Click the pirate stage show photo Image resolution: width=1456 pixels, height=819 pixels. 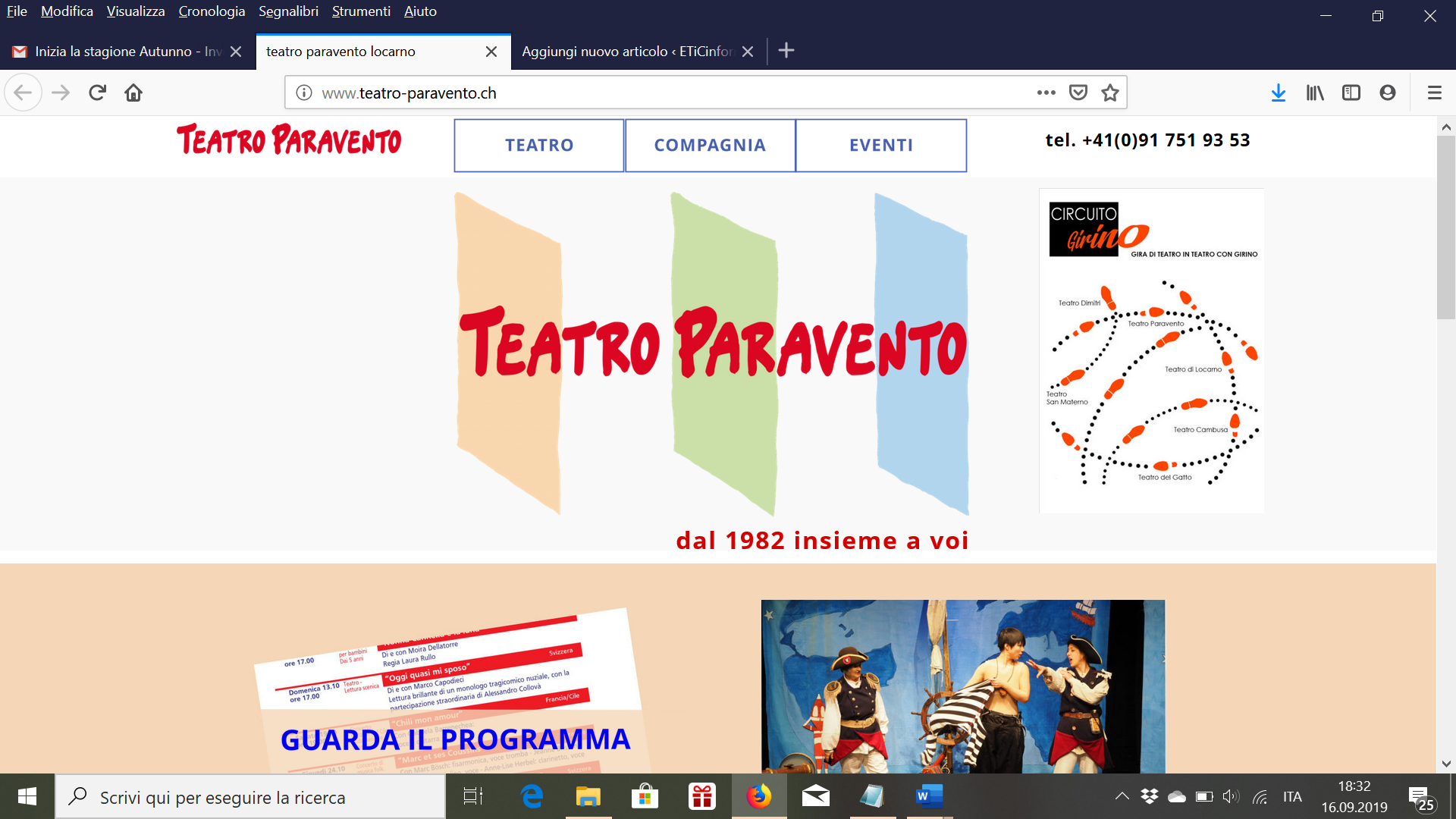click(963, 686)
